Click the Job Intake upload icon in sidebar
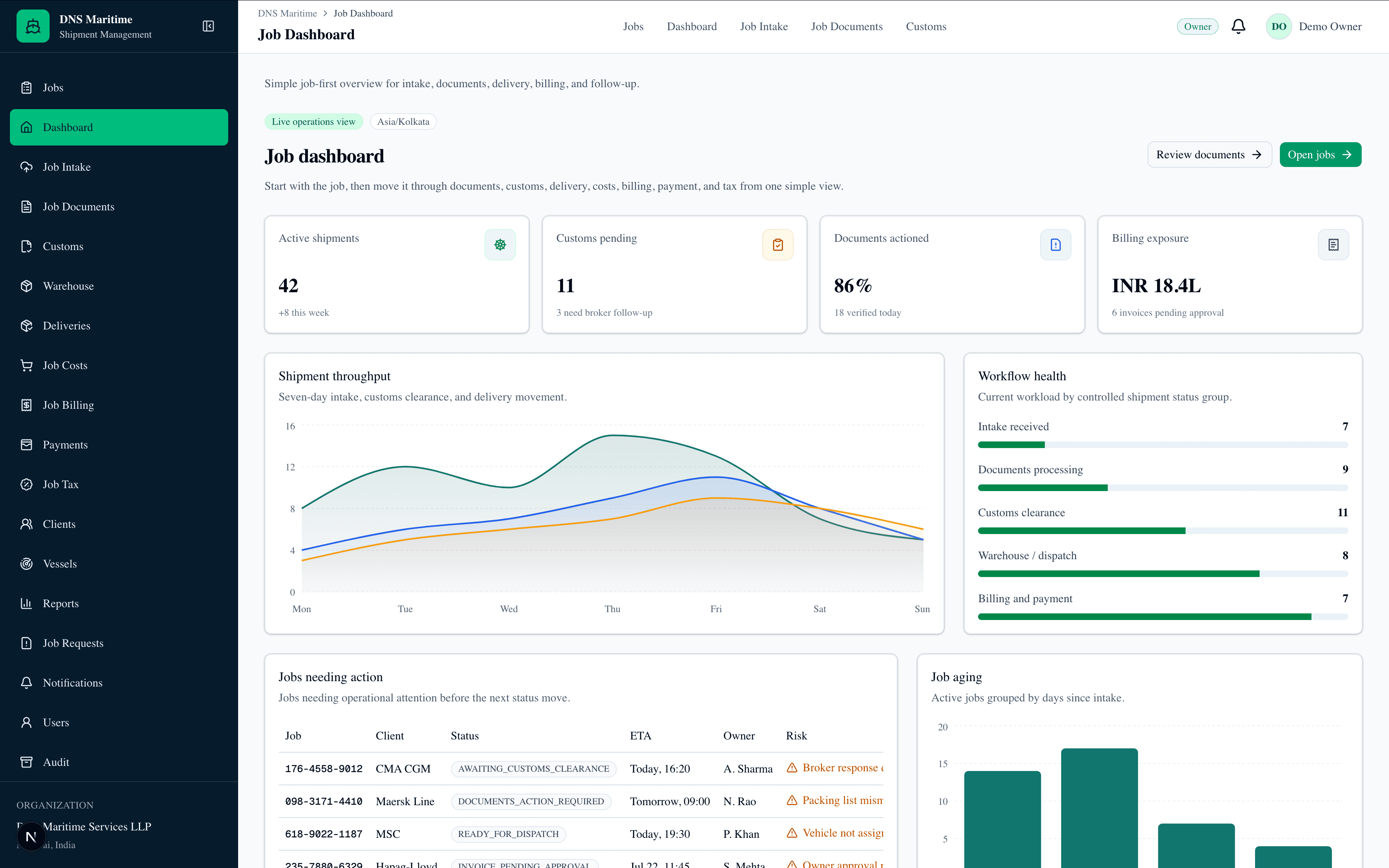 coord(26,167)
